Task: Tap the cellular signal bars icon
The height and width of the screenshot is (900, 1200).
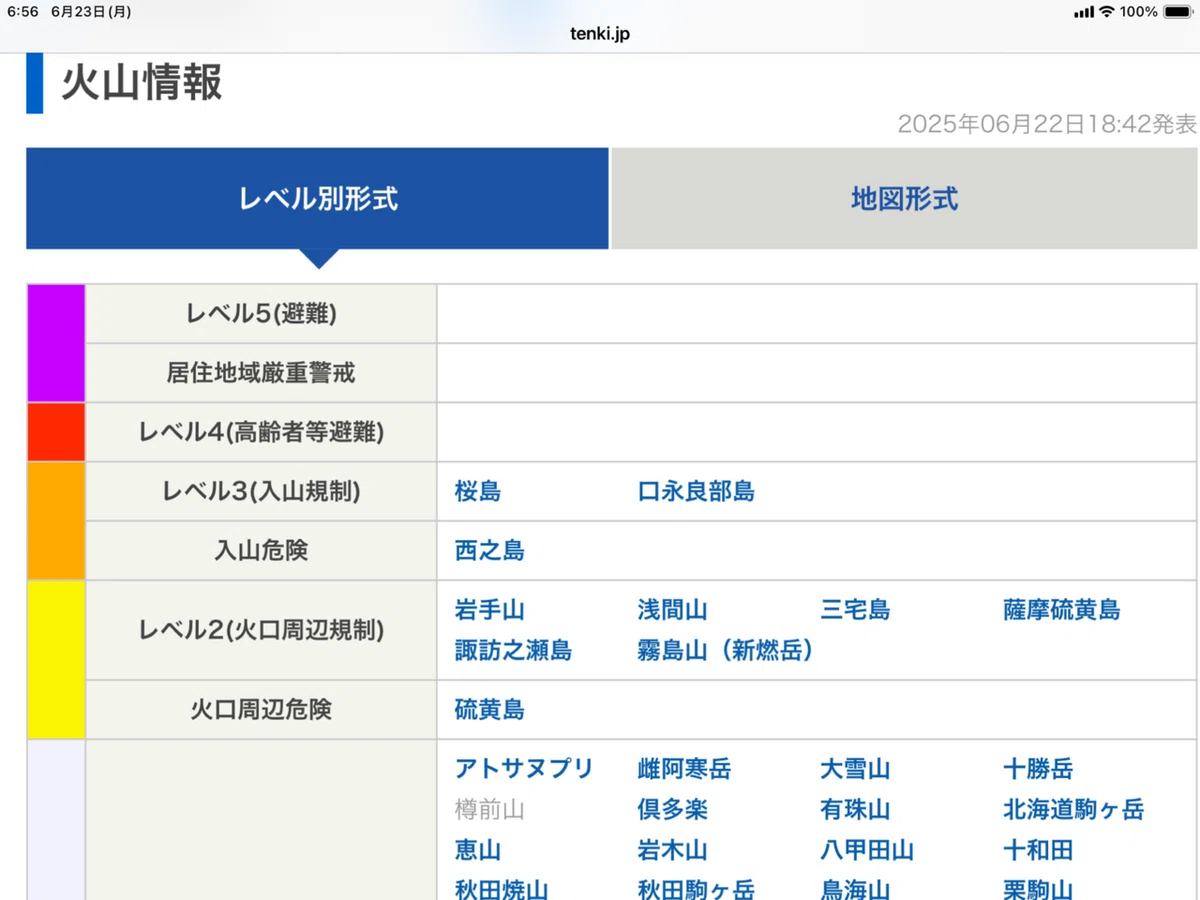Action: tap(1084, 12)
